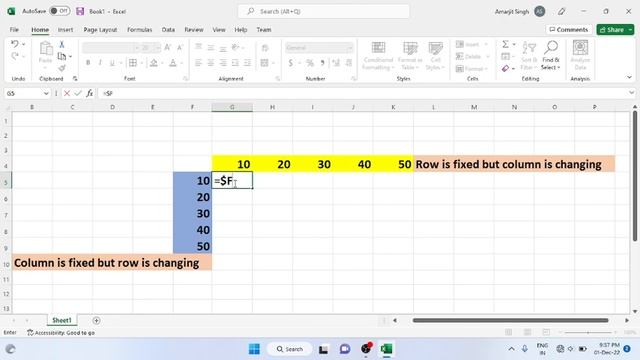Toggle Underline formatting
The width and height of the screenshot is (640, 360).
point(111,62)
